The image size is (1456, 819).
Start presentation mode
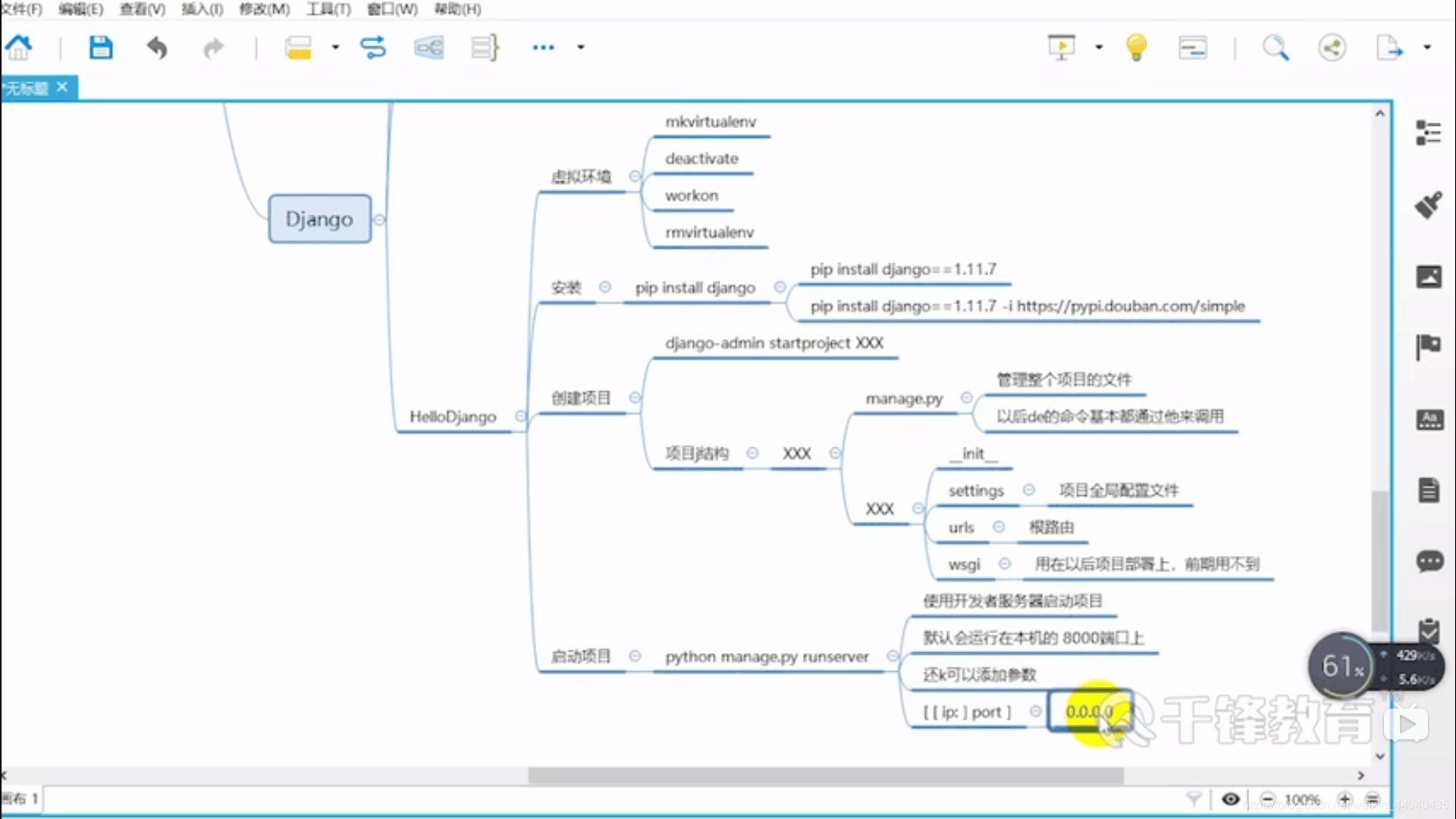tap(1061, 47)
